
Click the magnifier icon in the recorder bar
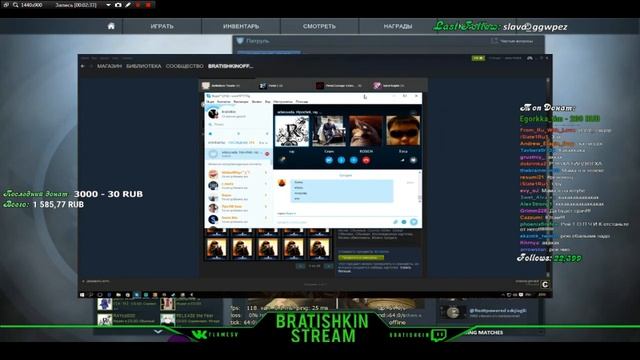(x=16, y=5)
